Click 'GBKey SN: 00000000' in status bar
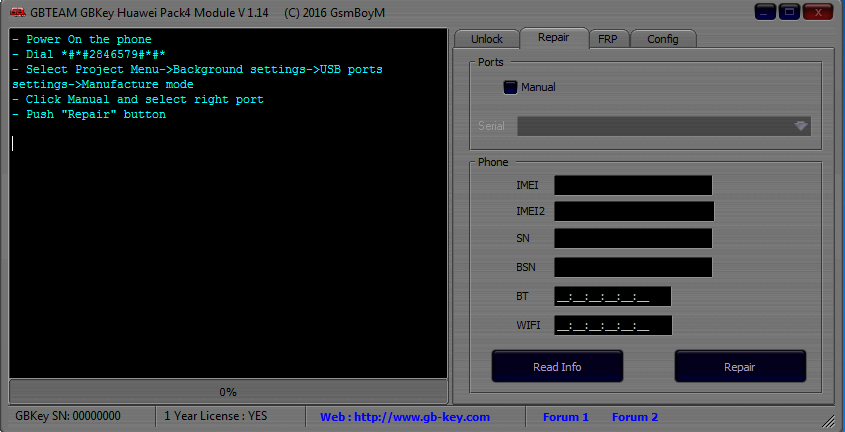The image size is (845, 432). [68, 416]
